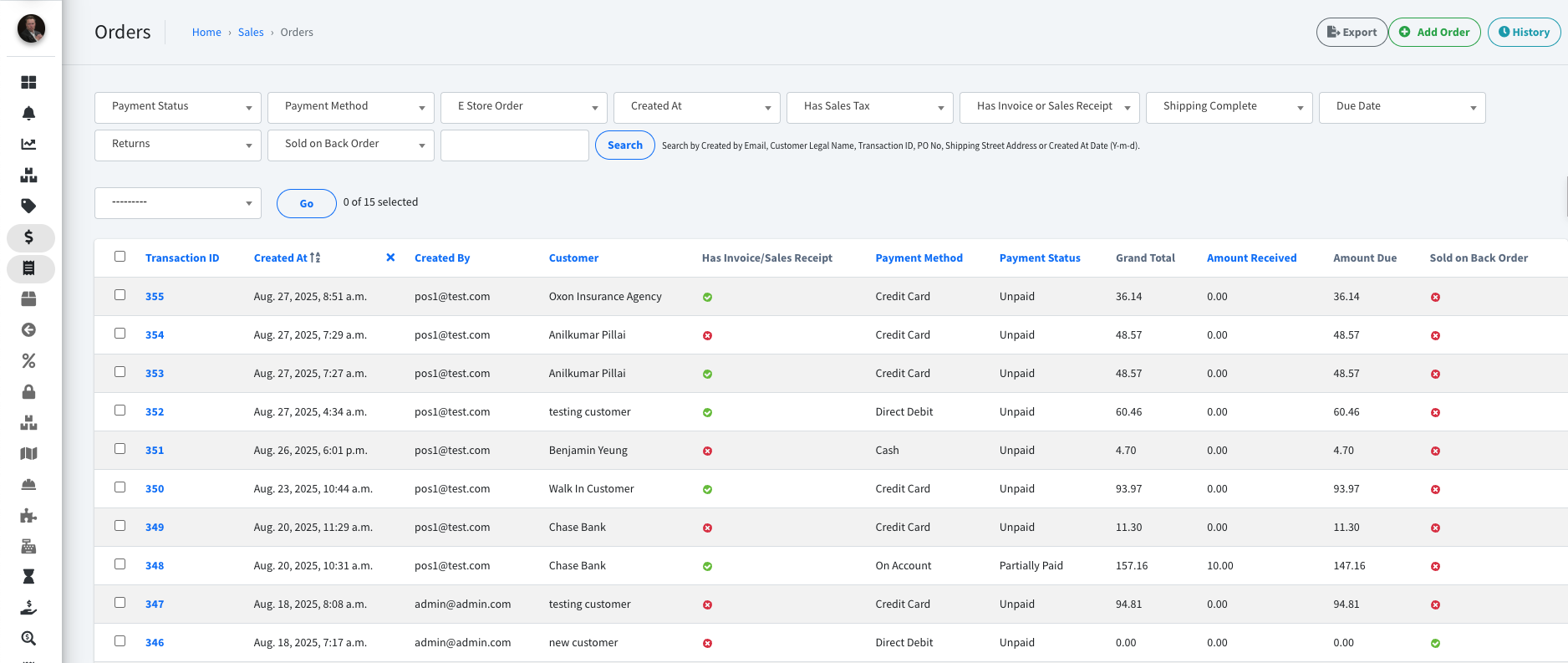The height and width of the screenshot is (663, 1568).
Task: Click green invoice check for order 355
Action: pyautogui.click(x=707, y=297)
